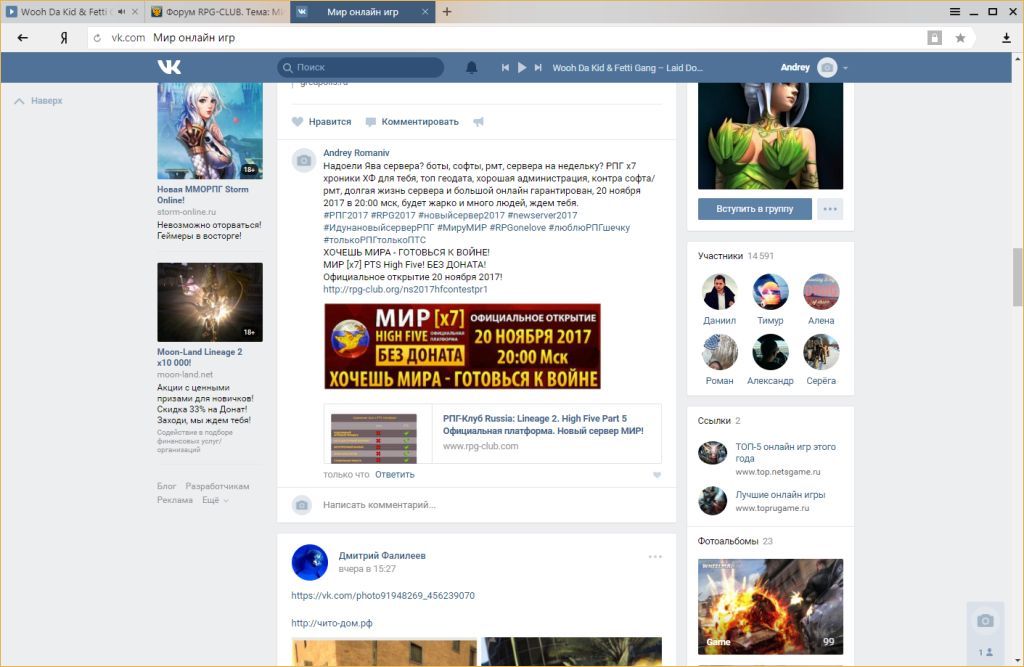Image resolution: width=1024 pixels, height=667 pixels.
Task: Switch to the Форум RPG-CLUB tab
Action: tap(216, 12)
